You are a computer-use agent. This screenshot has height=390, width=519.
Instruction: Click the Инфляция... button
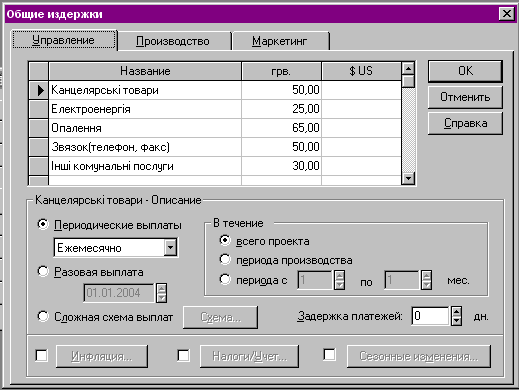pyautogui.click(x=102, y=357)
